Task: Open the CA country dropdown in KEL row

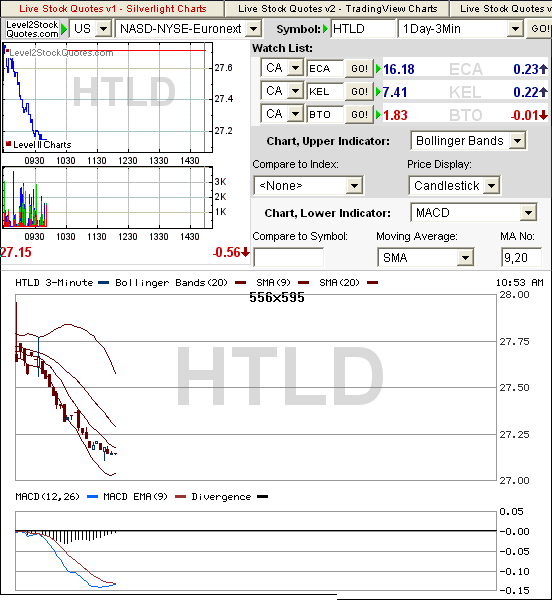Action: point(282,91)
